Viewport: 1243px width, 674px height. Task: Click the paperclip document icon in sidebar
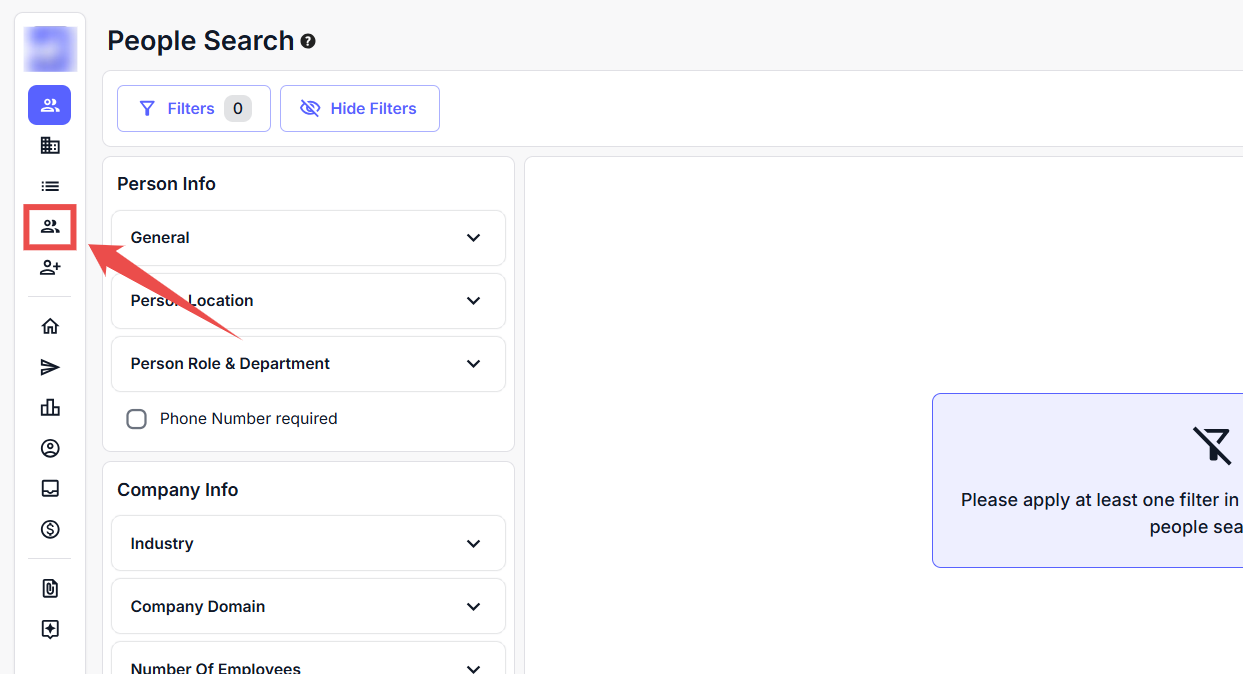[x=50, y=589]
